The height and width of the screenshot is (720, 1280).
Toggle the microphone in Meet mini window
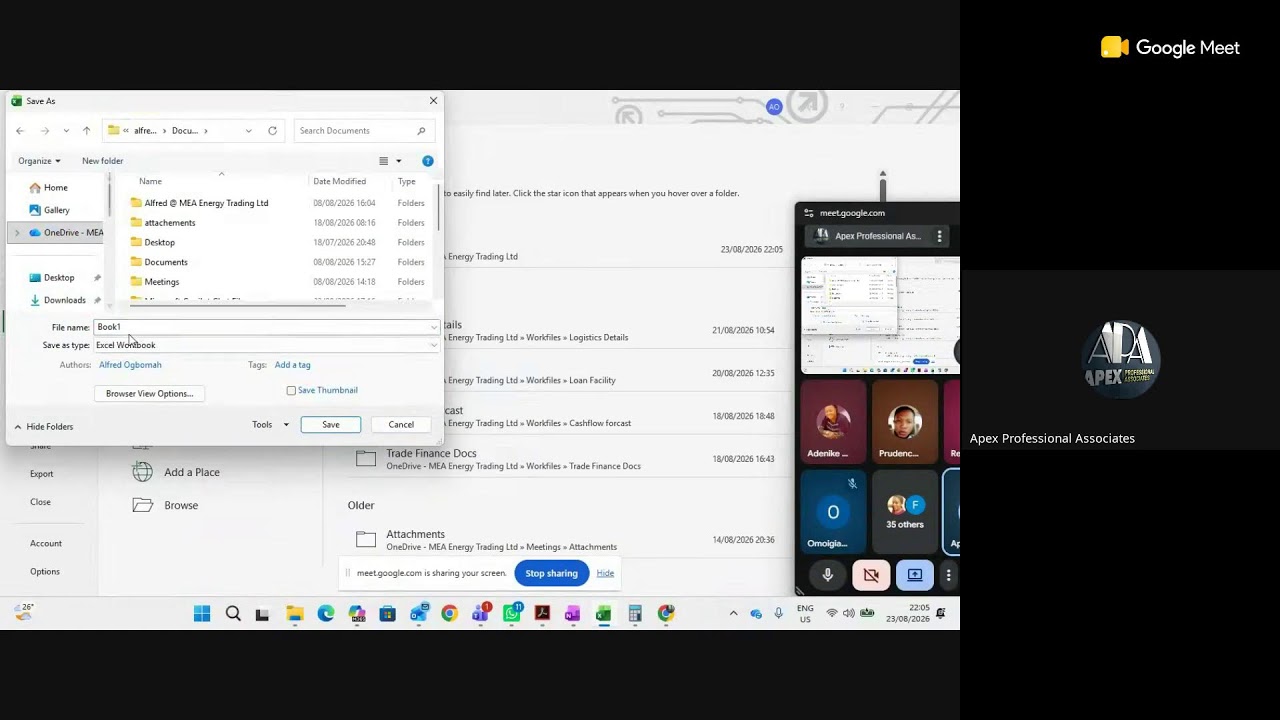click(828, 575)
